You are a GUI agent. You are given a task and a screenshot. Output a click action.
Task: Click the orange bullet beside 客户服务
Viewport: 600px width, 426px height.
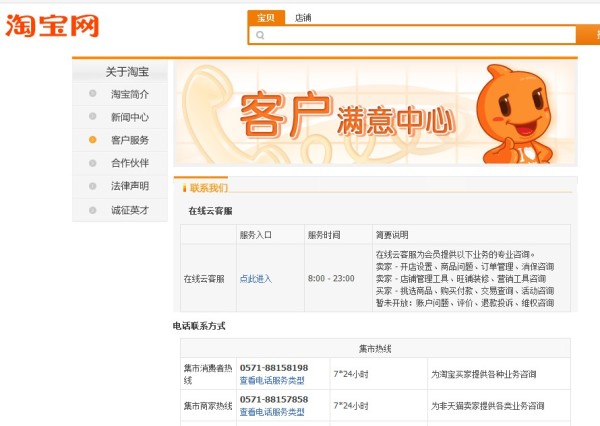(93, 140)
